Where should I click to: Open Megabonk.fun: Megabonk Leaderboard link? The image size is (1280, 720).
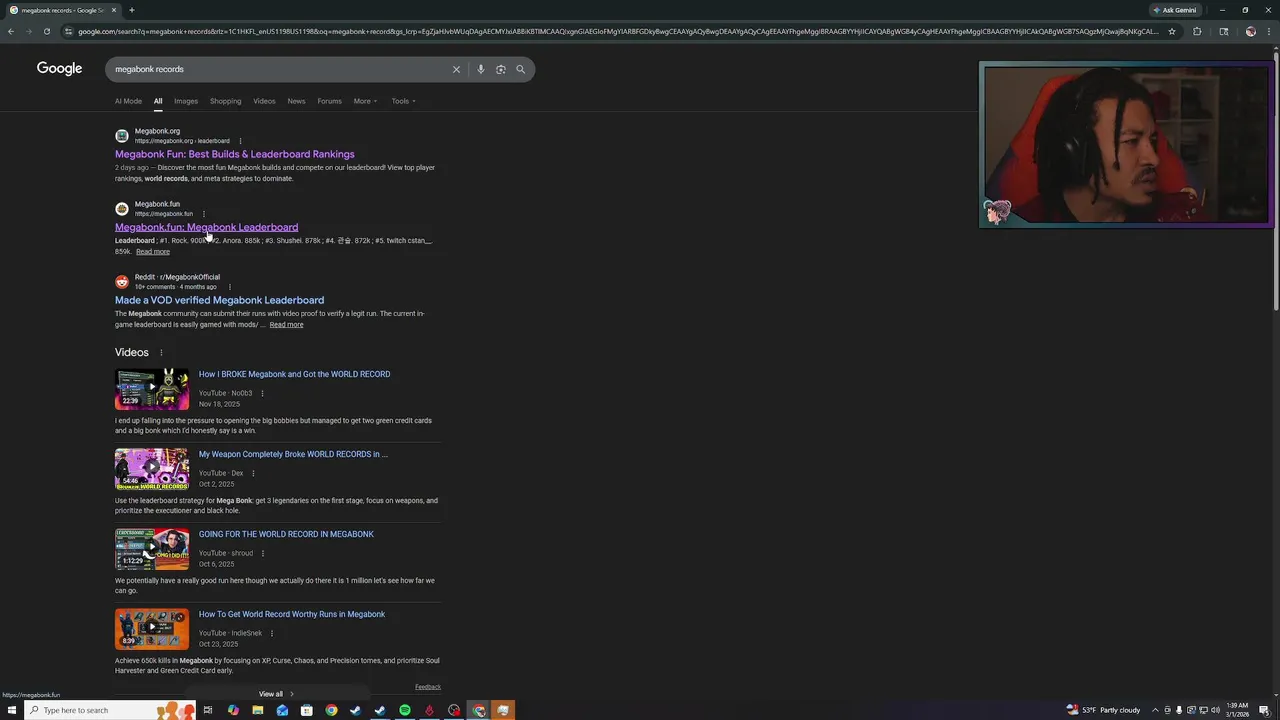coord(206,227)
